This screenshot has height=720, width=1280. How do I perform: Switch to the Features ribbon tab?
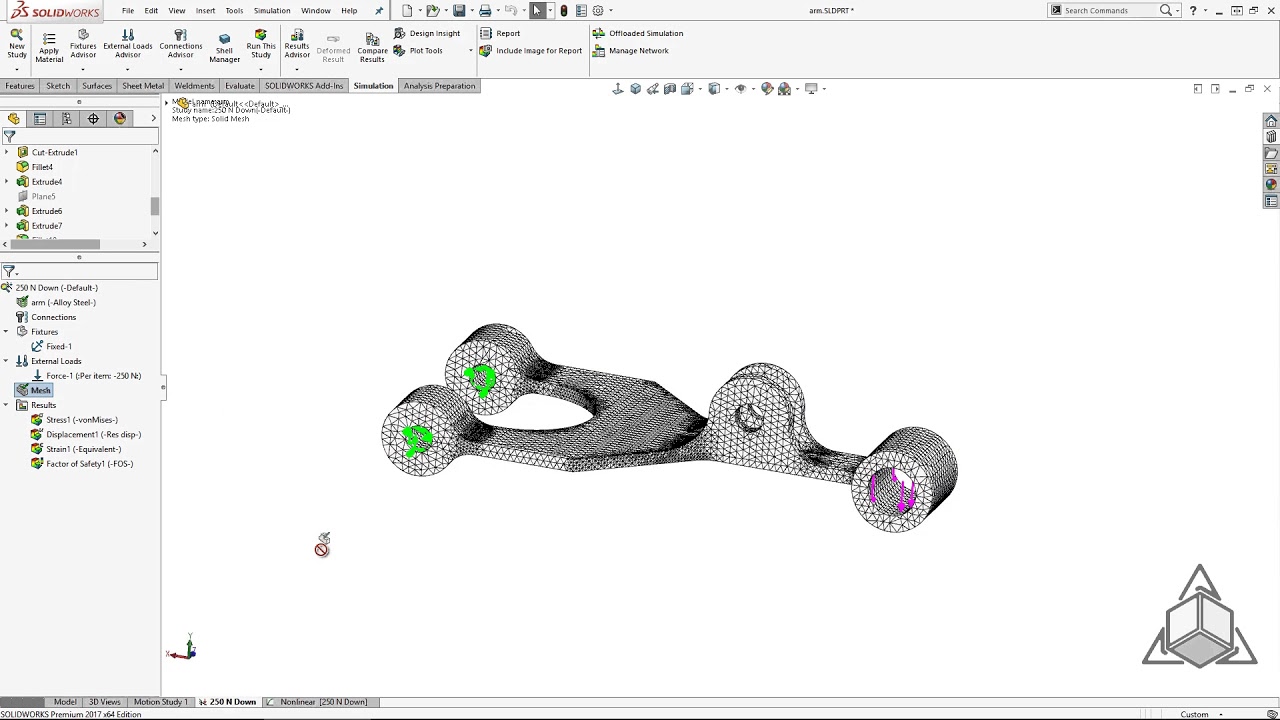(x=20, y=86)
